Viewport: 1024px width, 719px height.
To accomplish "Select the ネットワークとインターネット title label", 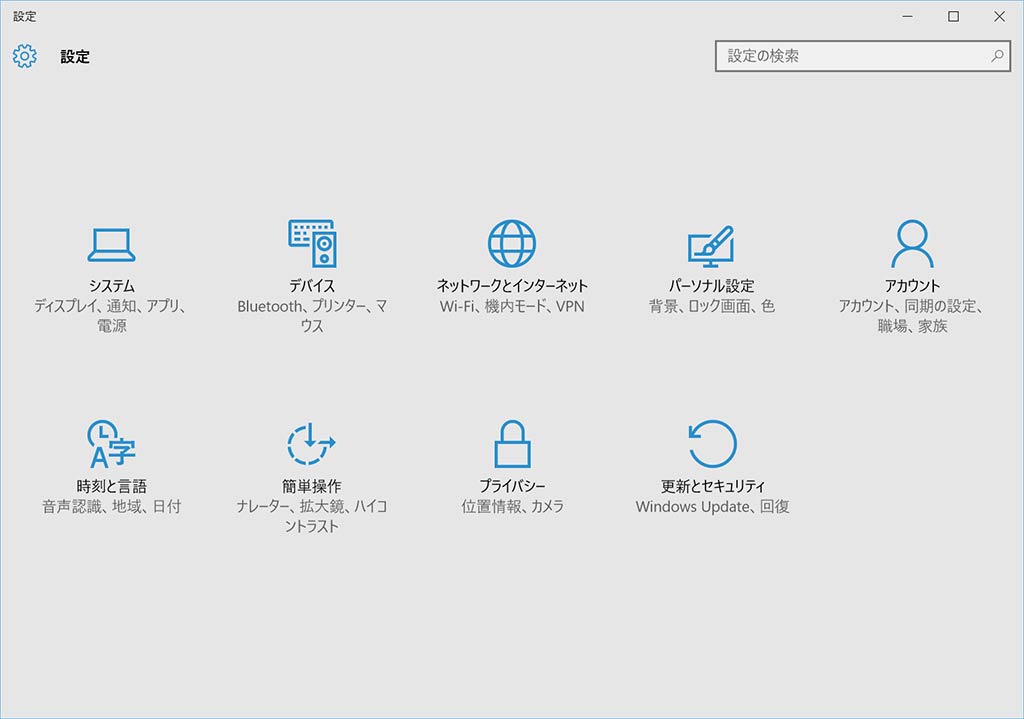I will 512,285.
